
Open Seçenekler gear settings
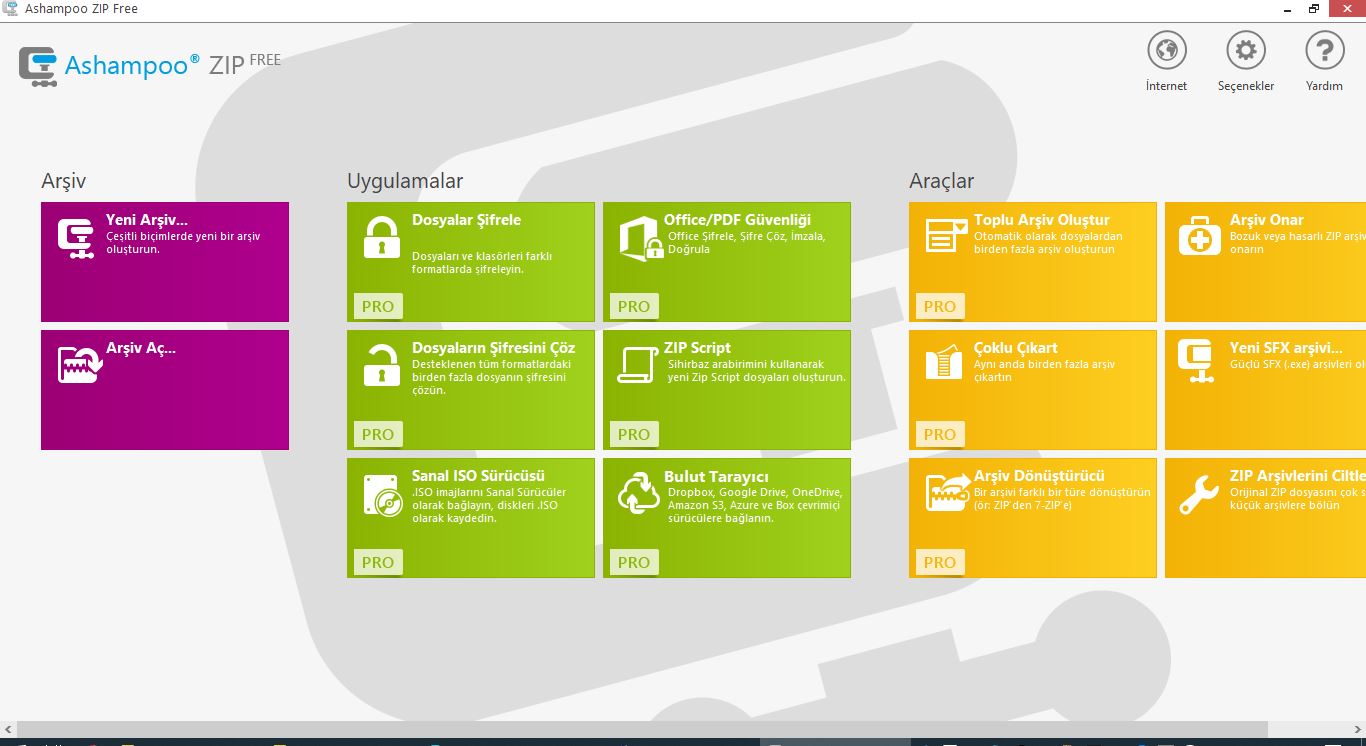click(x=1246, y=50)
